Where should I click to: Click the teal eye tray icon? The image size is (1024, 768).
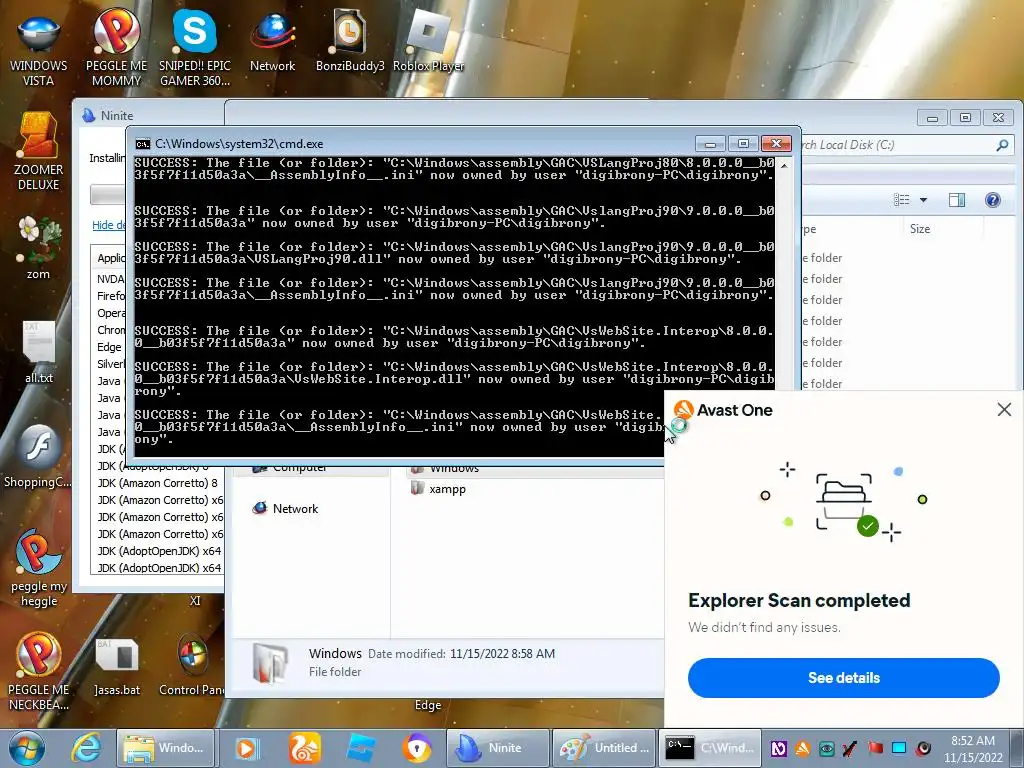pos(827,748)
